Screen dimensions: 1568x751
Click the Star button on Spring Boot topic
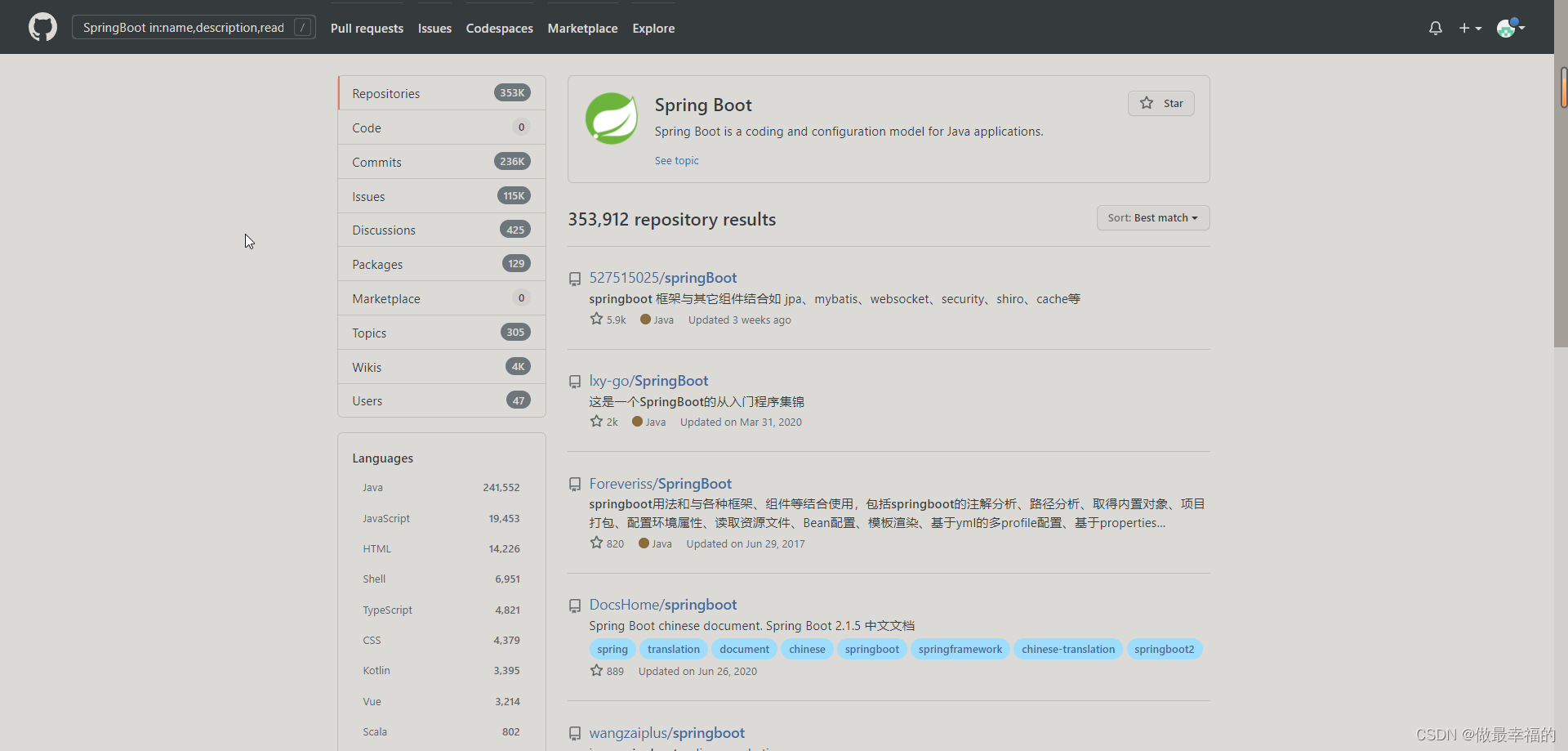1160,103
